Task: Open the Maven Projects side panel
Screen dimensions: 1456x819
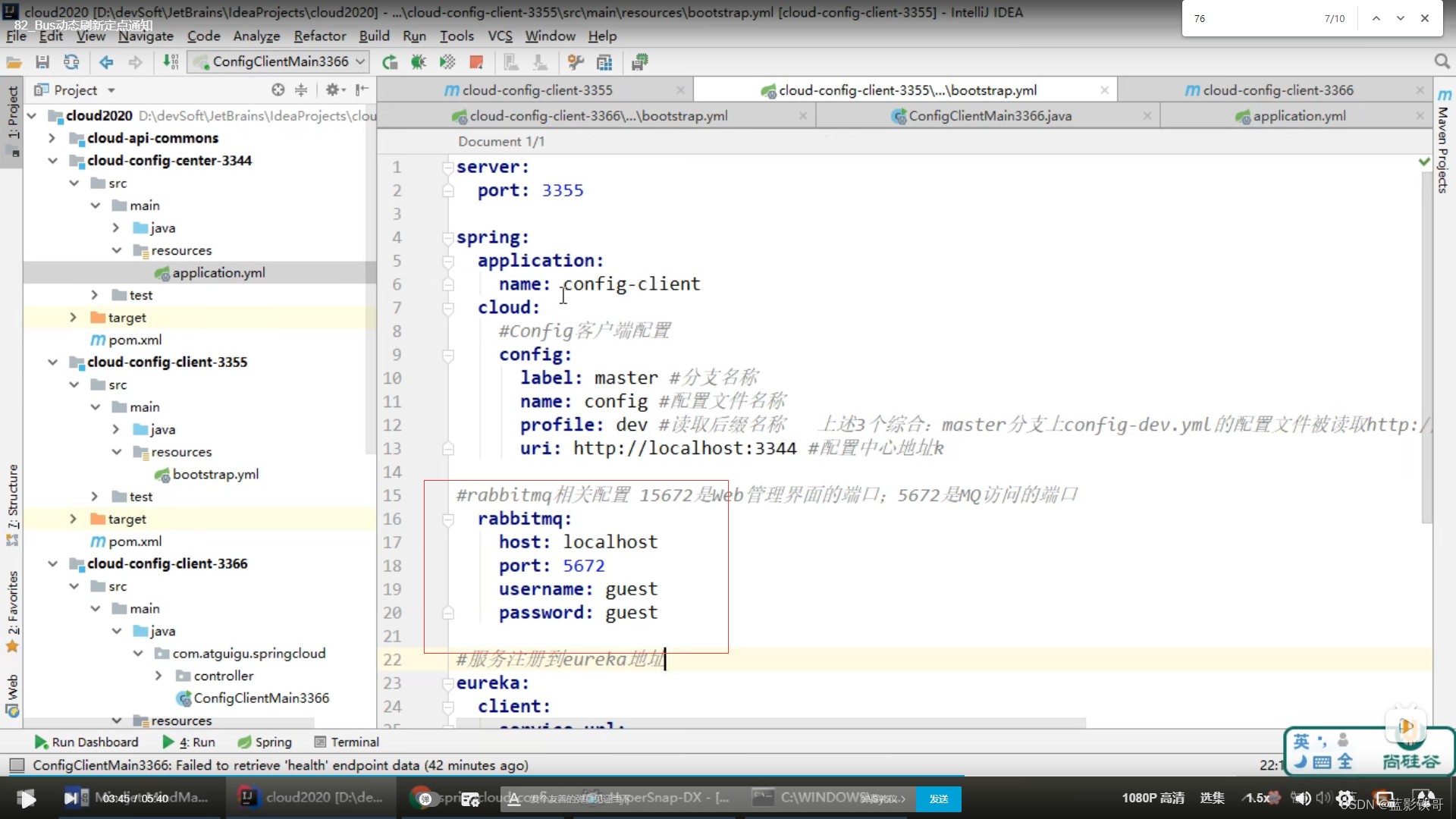Action: click(x=1444, y=141)
